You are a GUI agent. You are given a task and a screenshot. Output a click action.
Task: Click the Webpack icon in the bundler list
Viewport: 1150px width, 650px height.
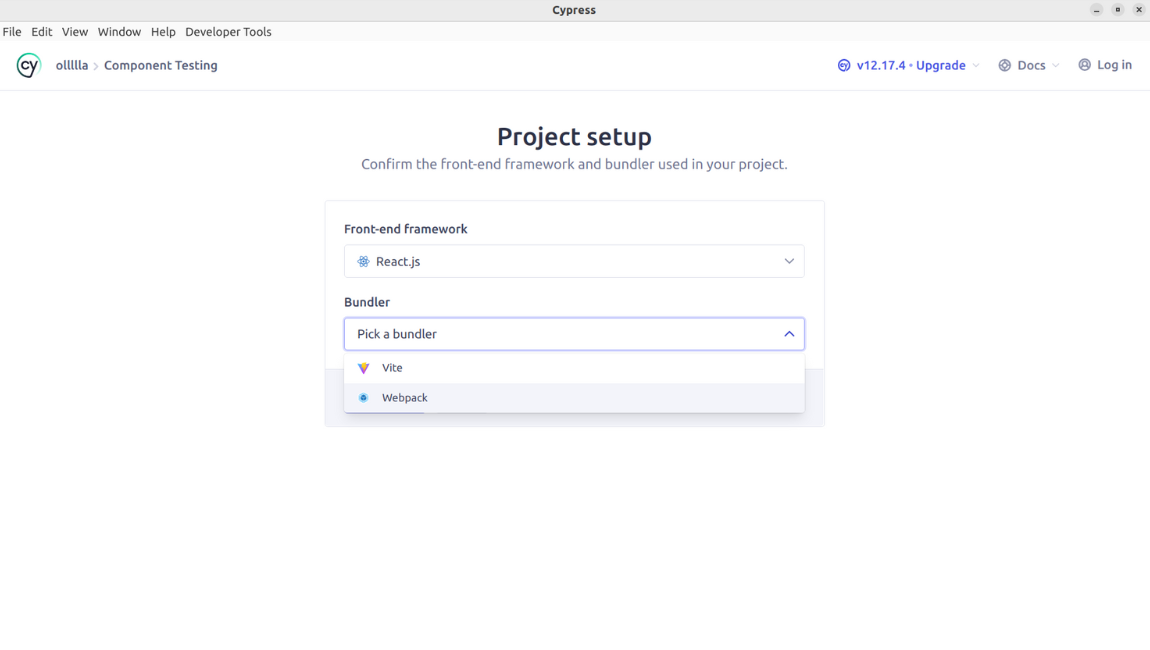click(363, 397)
